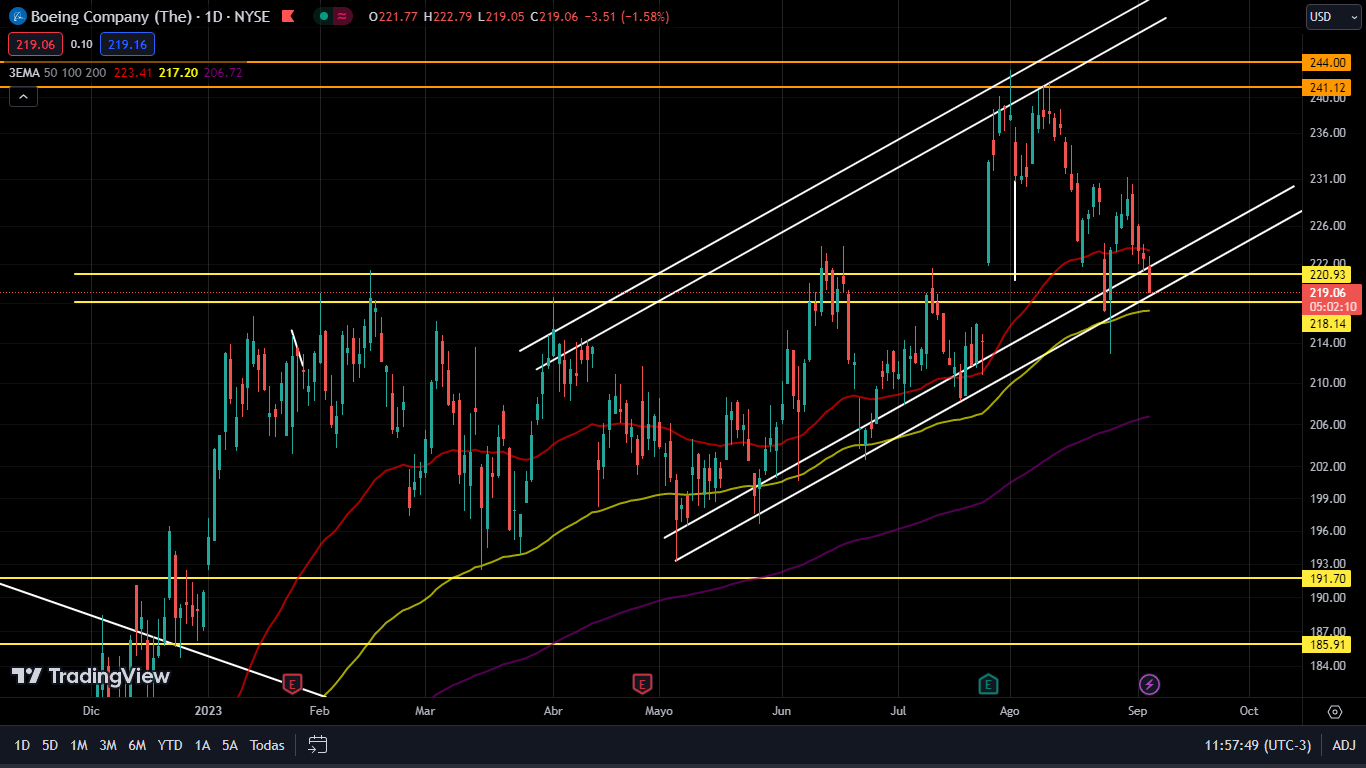Open timezone menu at 11:57:49 (UTC-3)
This screenshot has height=768, width=1366.
click(x=1257, y=745)
